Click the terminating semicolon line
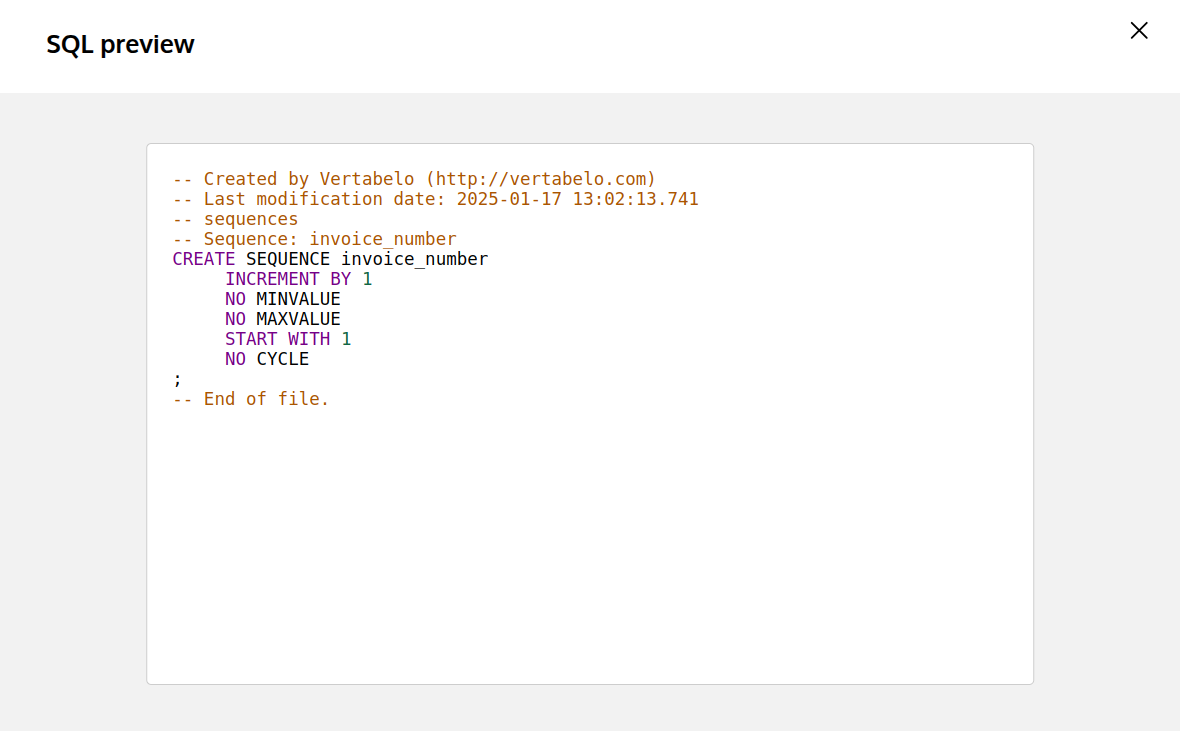1180x731 pixels. coord(178,379)
